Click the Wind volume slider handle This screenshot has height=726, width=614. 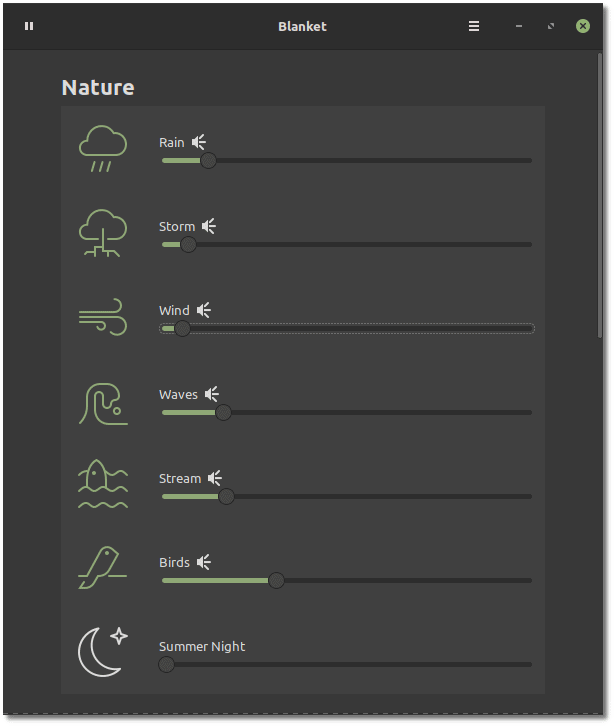click(182, 328)
